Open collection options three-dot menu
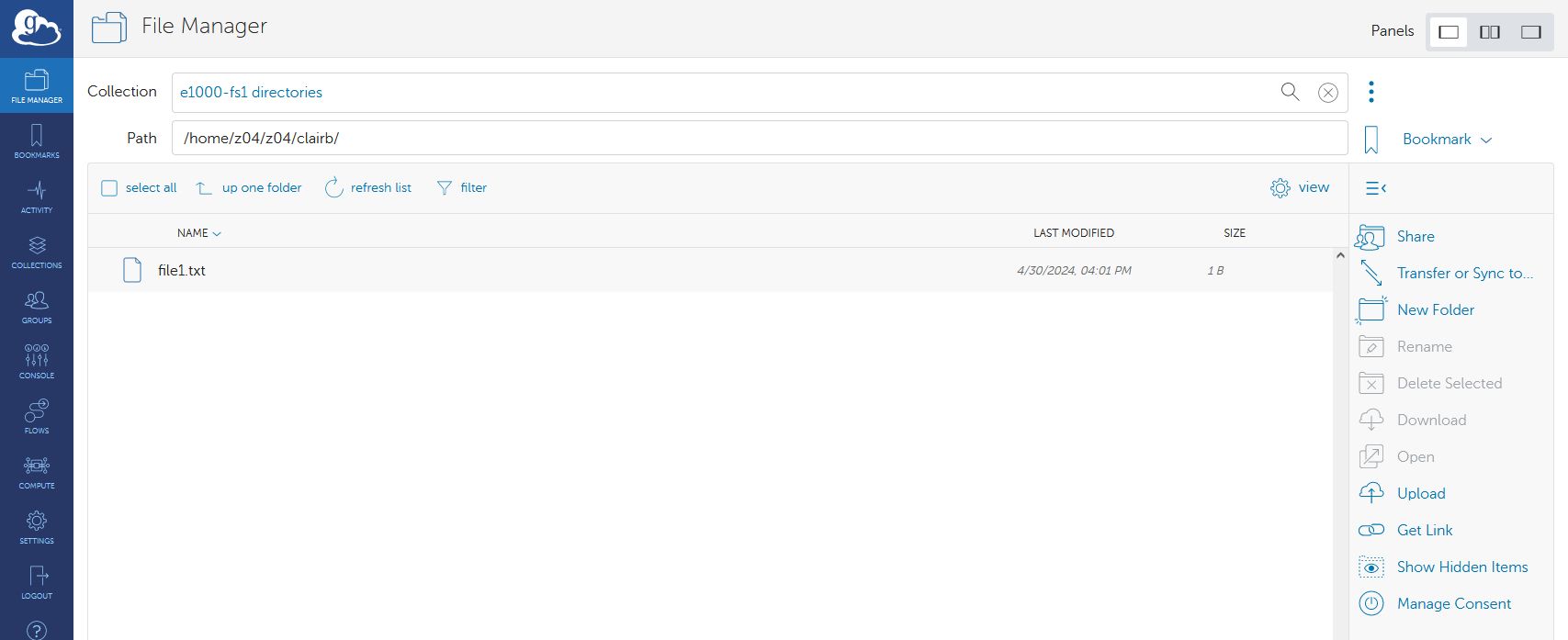This screenshot has width=1568, height=640. click(1371, 92)
